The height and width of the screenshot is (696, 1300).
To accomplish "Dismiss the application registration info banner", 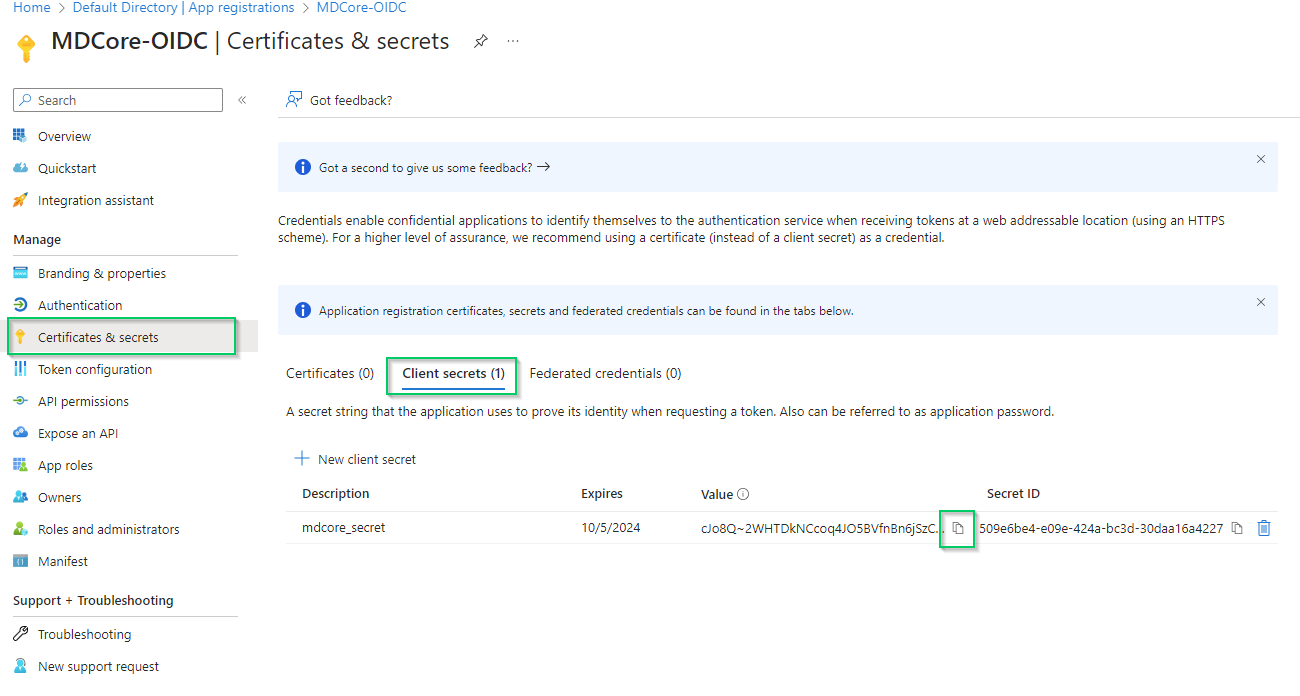I will 1260,302.
